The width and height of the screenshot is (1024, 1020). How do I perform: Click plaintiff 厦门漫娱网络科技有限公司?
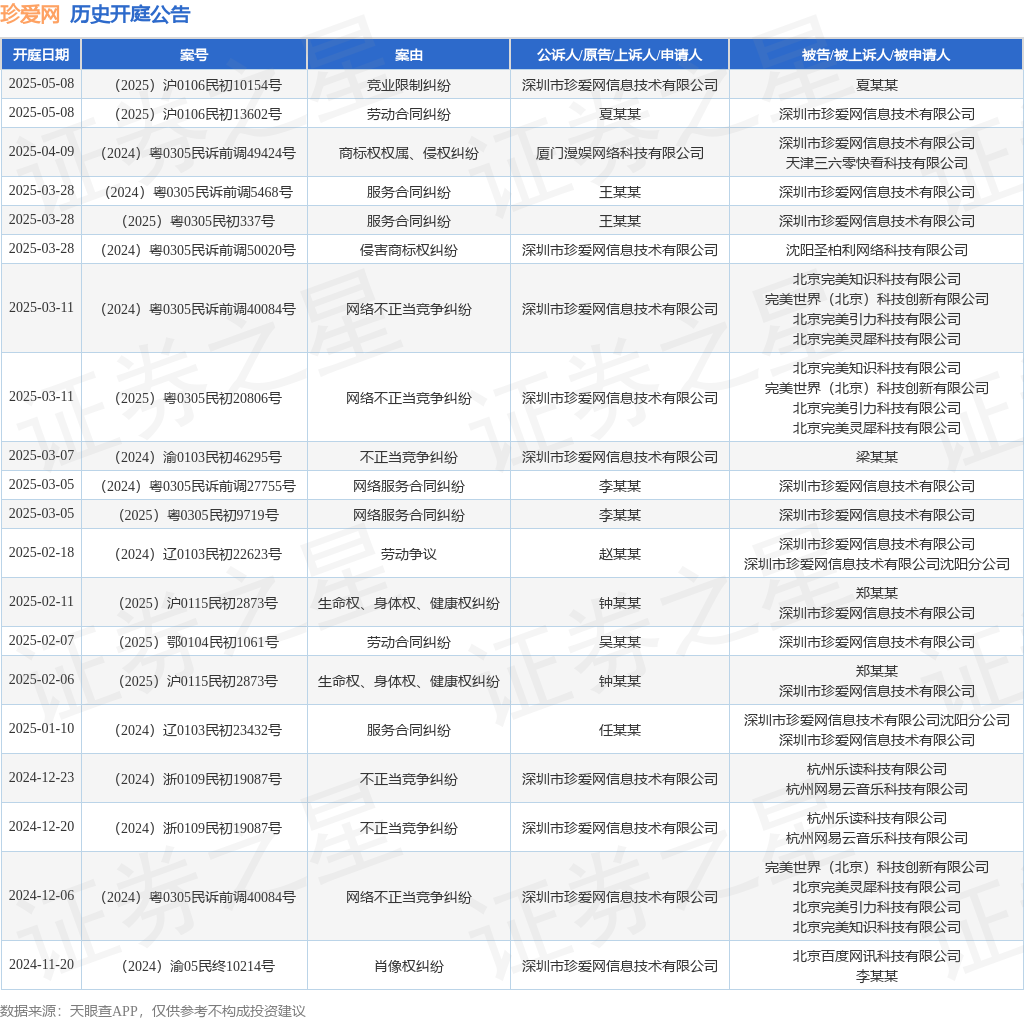620,153
